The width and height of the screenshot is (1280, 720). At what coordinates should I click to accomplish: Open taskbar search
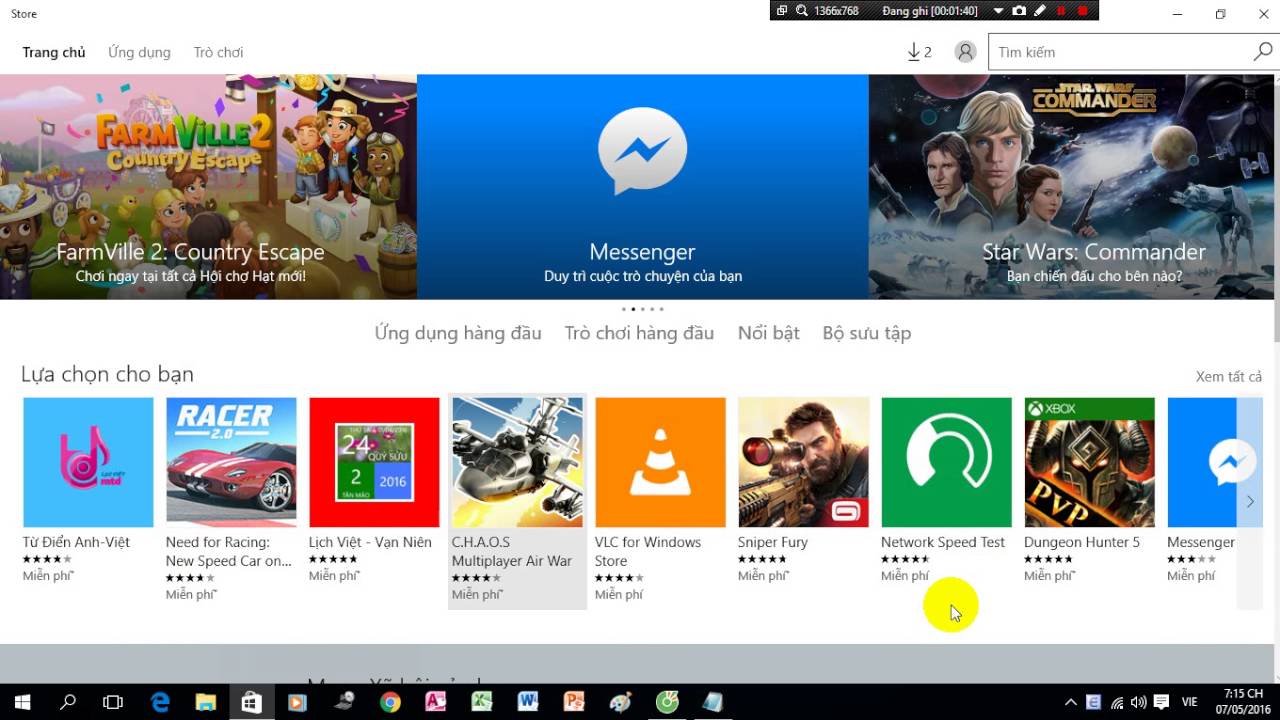pos(68,702)
